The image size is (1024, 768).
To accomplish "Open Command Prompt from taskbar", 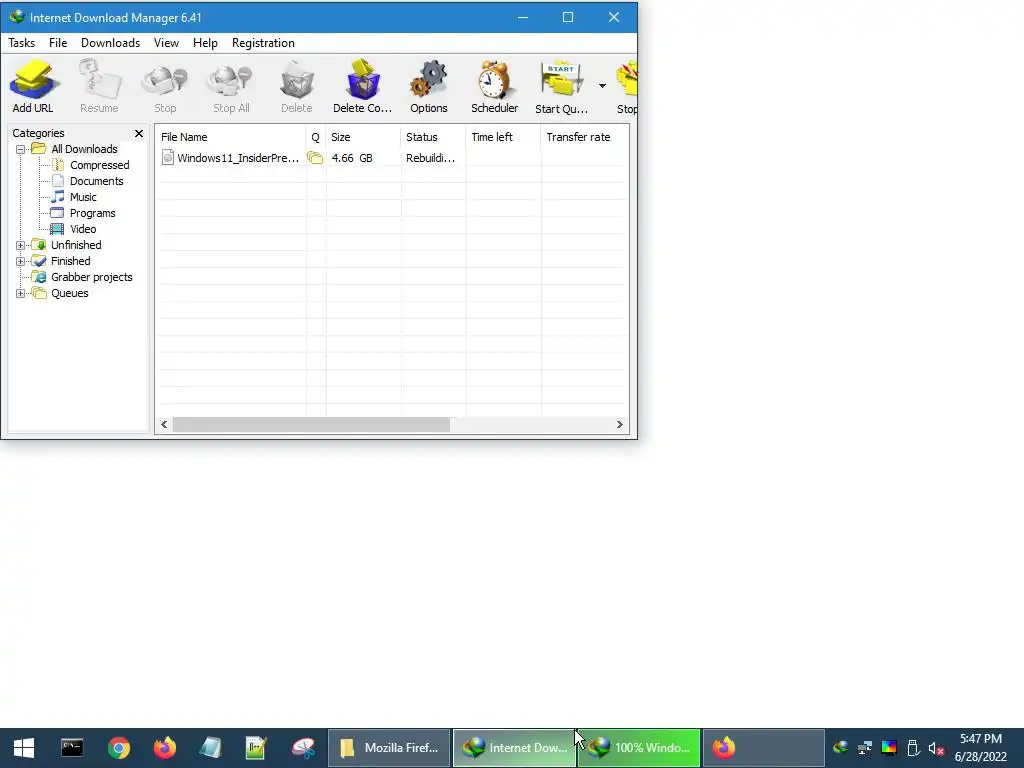I will (72, 748).
